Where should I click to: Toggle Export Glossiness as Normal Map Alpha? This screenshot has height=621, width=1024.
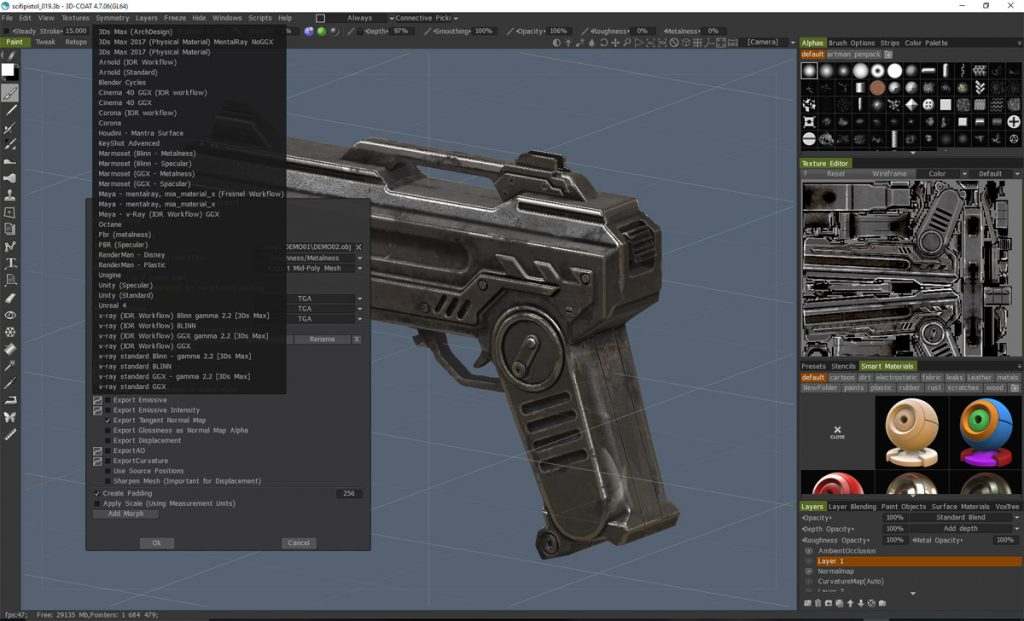pyautogui.click(x=108, y=431)
